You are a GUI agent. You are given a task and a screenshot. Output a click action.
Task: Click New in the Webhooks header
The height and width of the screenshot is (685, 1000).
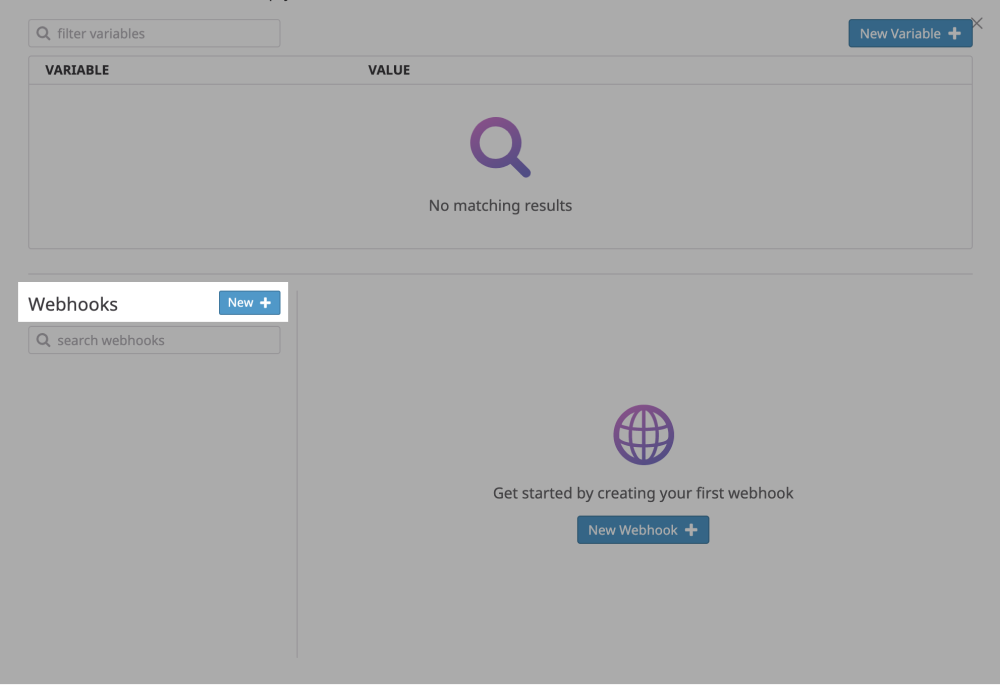pyautogui.click(x=249, y=302)
